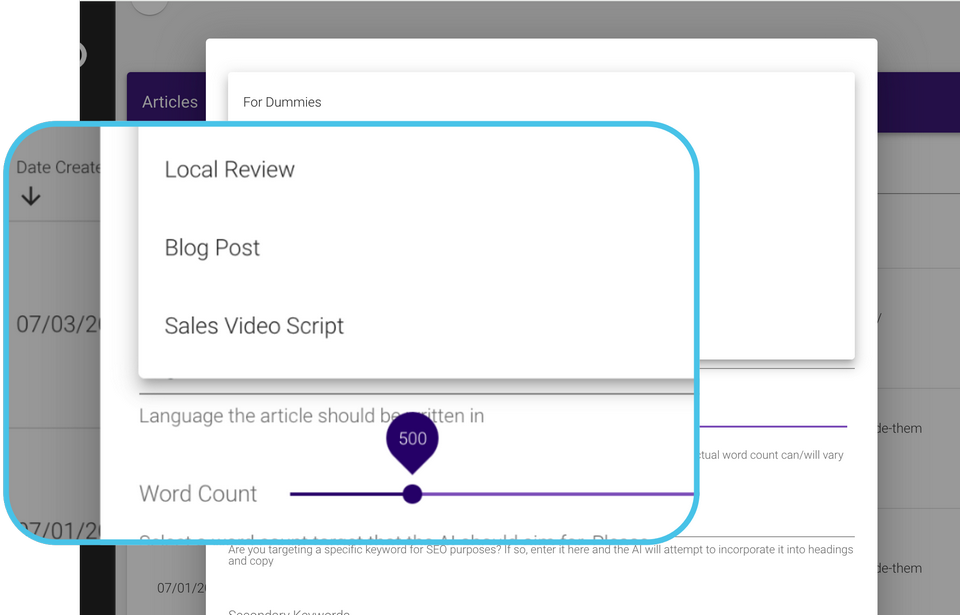
Task: Click the purple-underlined language input field
Action: (x=770, y=425)
